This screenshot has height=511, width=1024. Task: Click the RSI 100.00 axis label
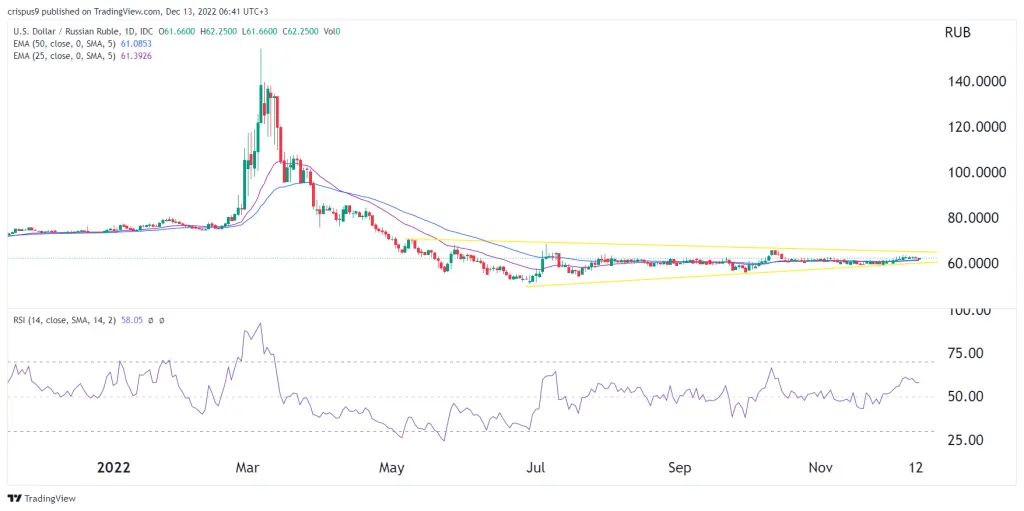pos(968,310)
